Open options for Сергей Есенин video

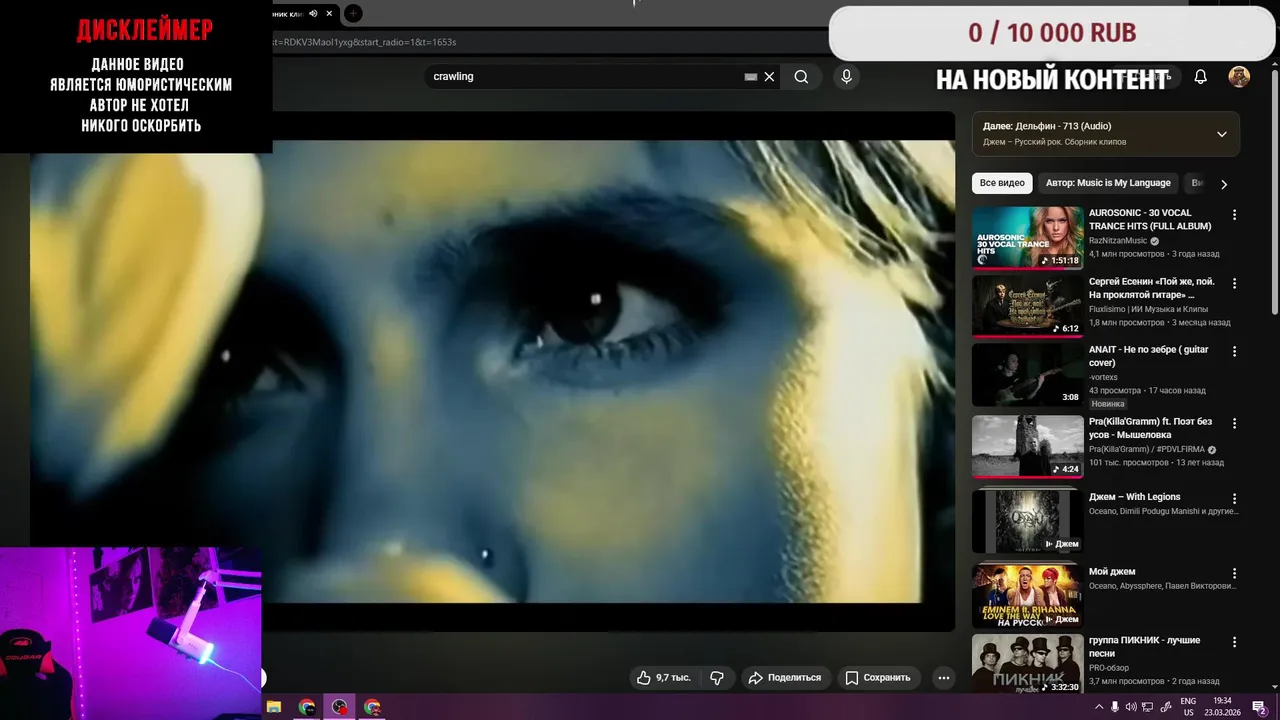point(1234,284)
